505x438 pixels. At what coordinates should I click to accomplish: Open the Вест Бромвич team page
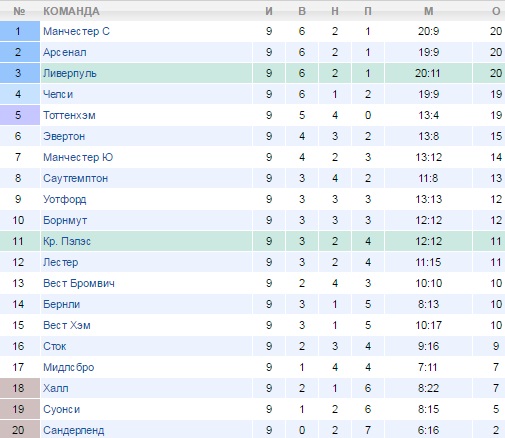[x=79, y=283]
